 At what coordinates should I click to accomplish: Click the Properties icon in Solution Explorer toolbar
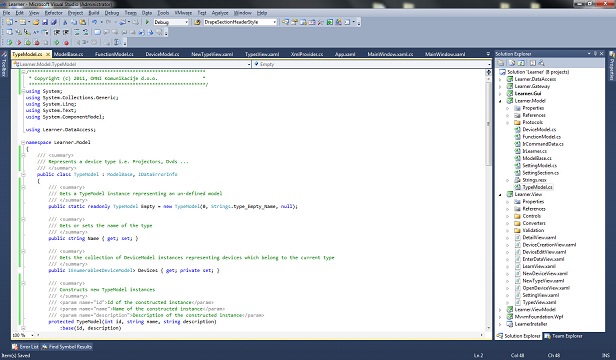tap(501, 63)
